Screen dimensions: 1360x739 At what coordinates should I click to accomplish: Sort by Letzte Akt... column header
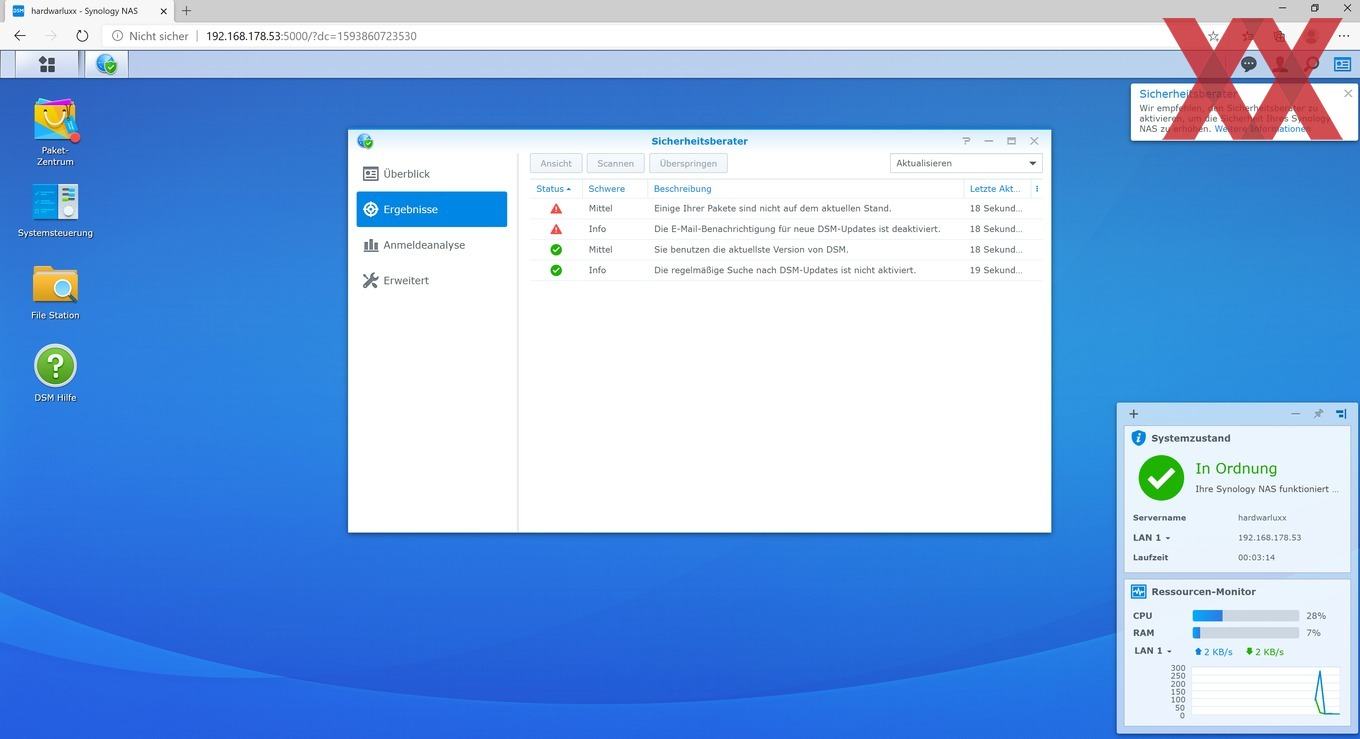pos(996,188)
